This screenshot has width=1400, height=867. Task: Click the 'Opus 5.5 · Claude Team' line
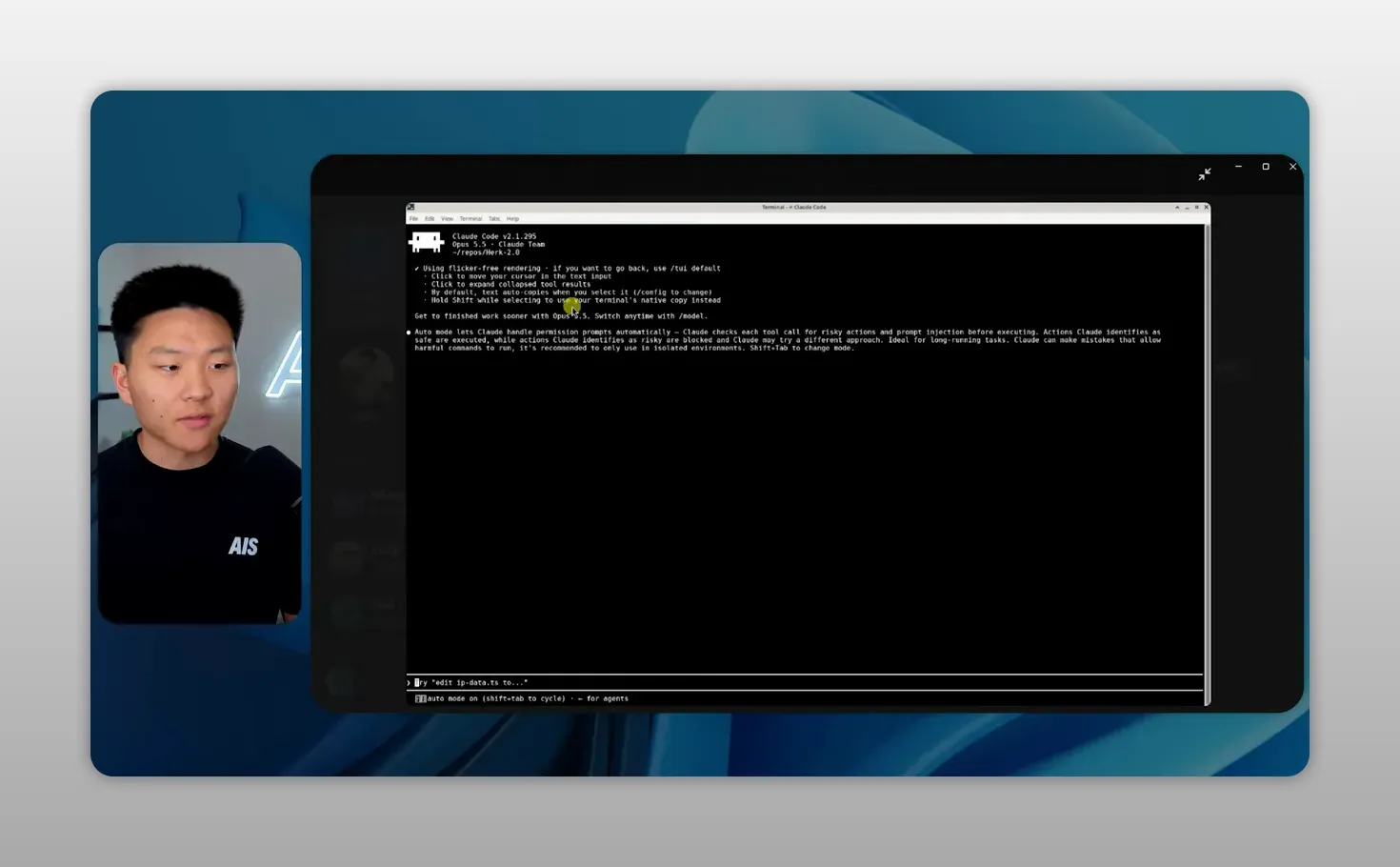[x=499, y=244]
